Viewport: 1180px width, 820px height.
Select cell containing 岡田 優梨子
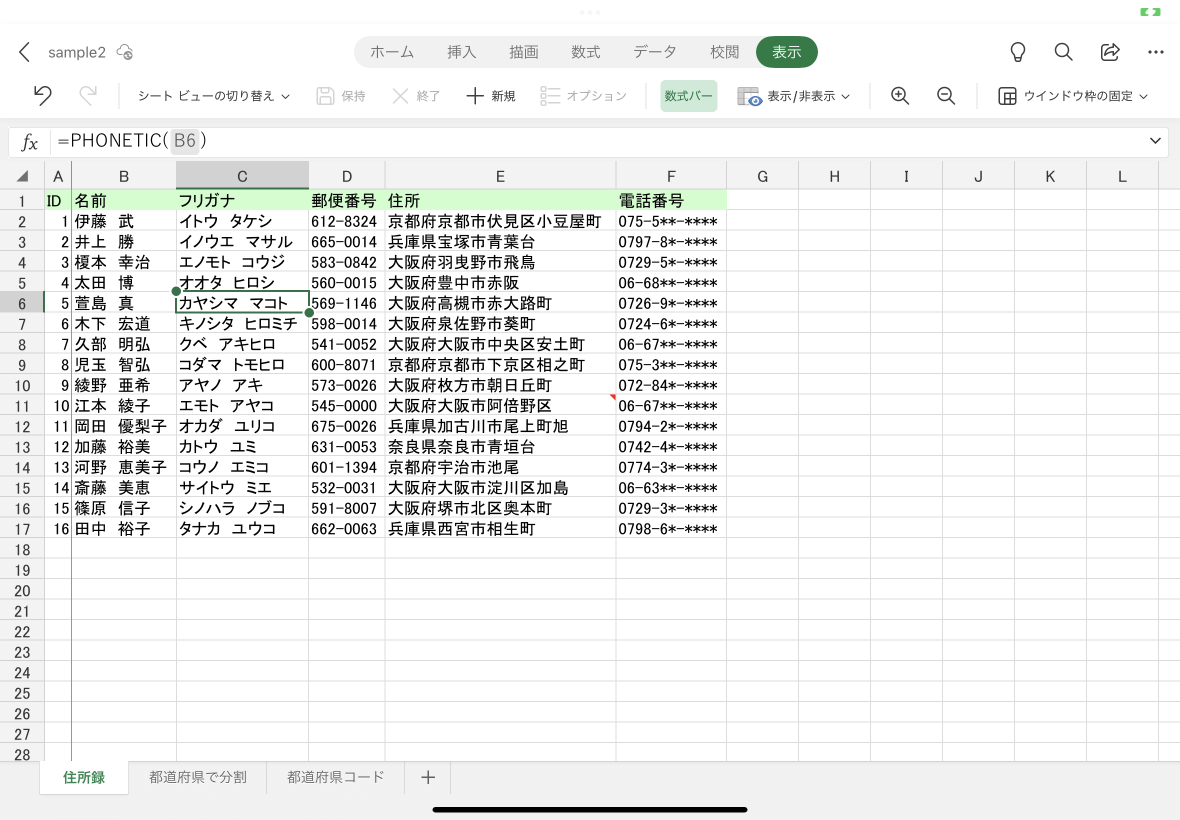click(124, 427)
